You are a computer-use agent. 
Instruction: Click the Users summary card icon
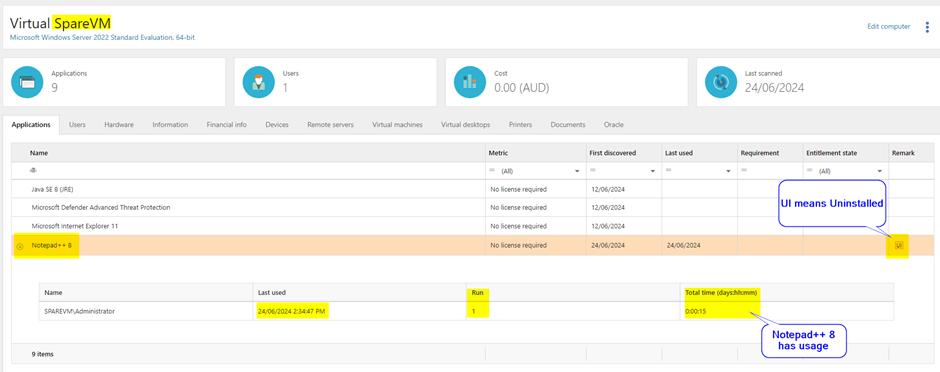258,82
